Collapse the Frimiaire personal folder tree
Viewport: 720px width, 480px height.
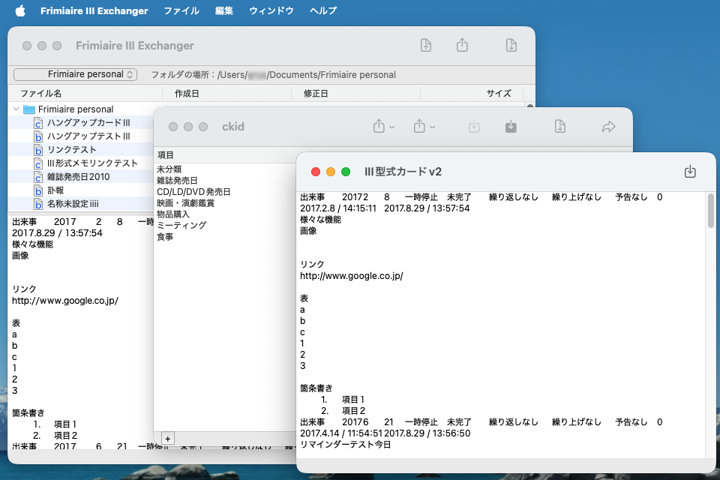17,109
